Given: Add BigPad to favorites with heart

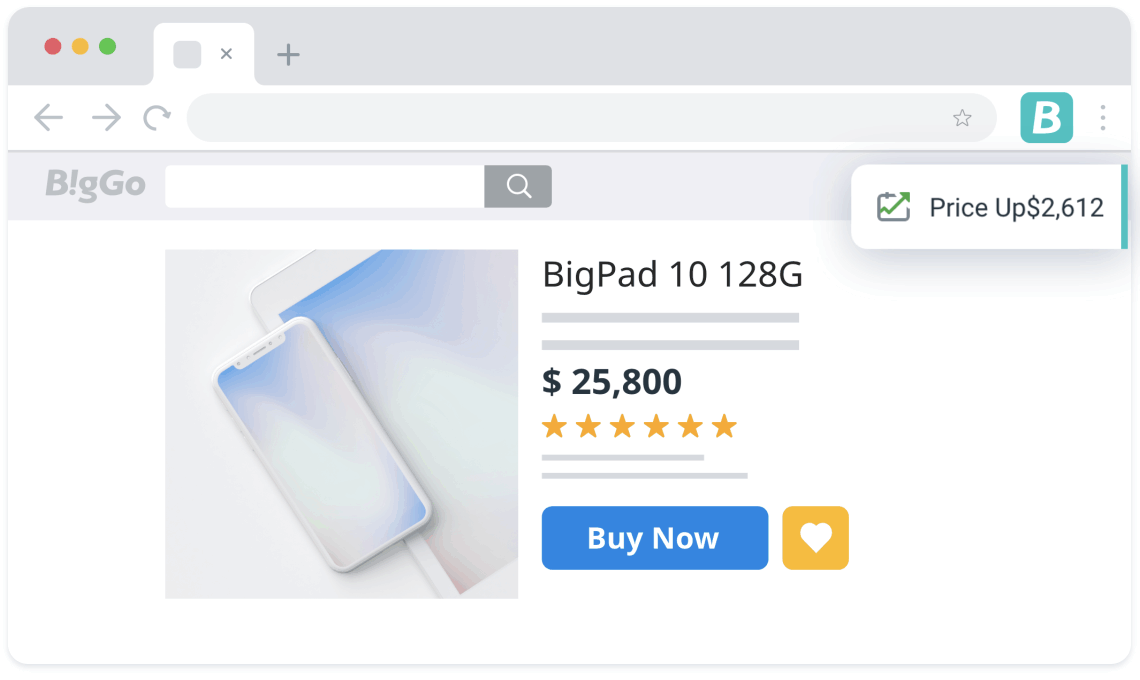Looking at the screenshot, I should point(815,537).
